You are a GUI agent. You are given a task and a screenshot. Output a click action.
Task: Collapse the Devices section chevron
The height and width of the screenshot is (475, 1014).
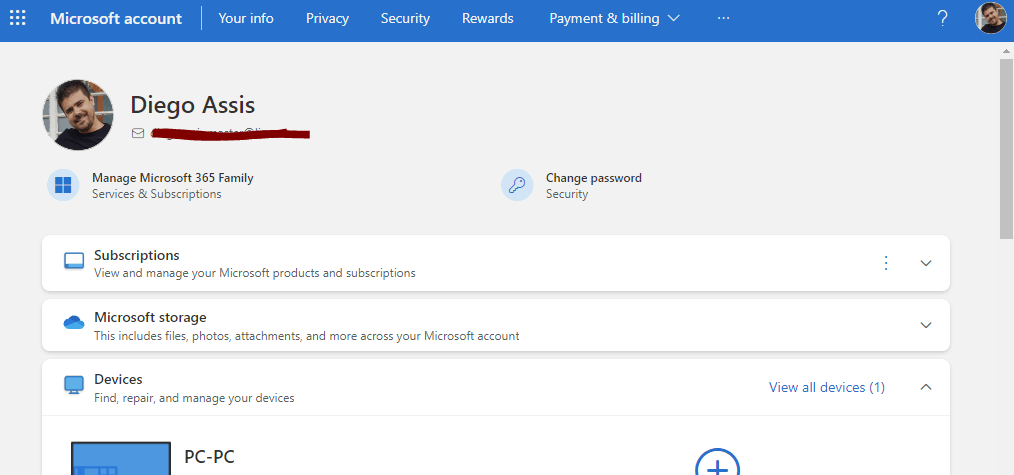coord(926,387)
